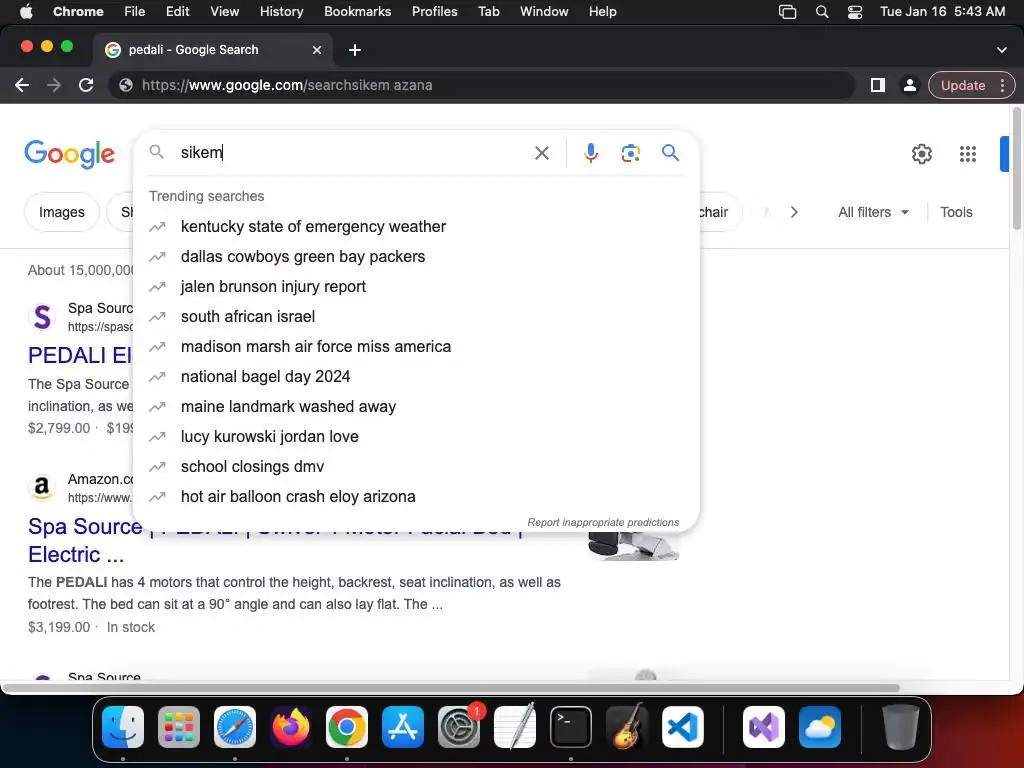This screenshot has height=768, width=1024.
Task: Open the Profiles menu
Action: [434, 12]
